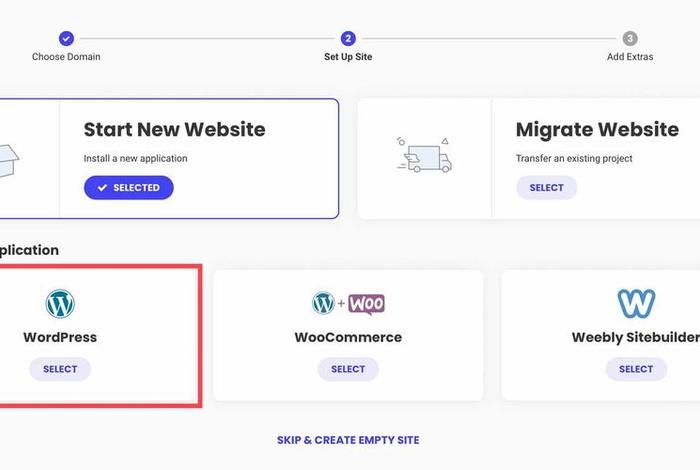Click the checkmark circle above Choose Domain
This screenshot has width=700, height=470.
click(66, 38)
